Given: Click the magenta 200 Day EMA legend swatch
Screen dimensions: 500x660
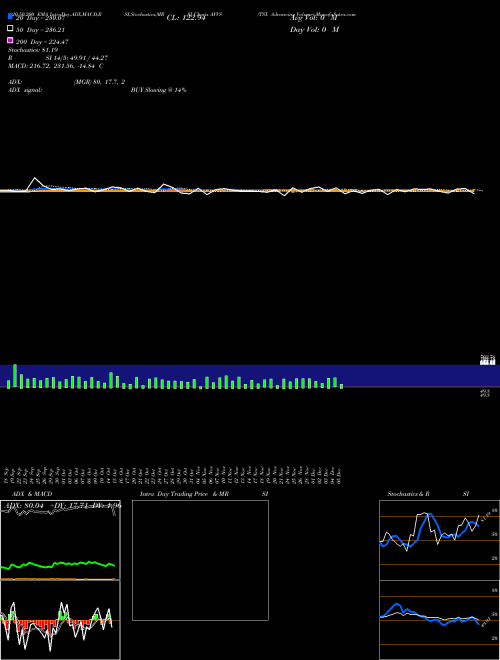Looking at the screenshot, I should [x=10, y=40].
